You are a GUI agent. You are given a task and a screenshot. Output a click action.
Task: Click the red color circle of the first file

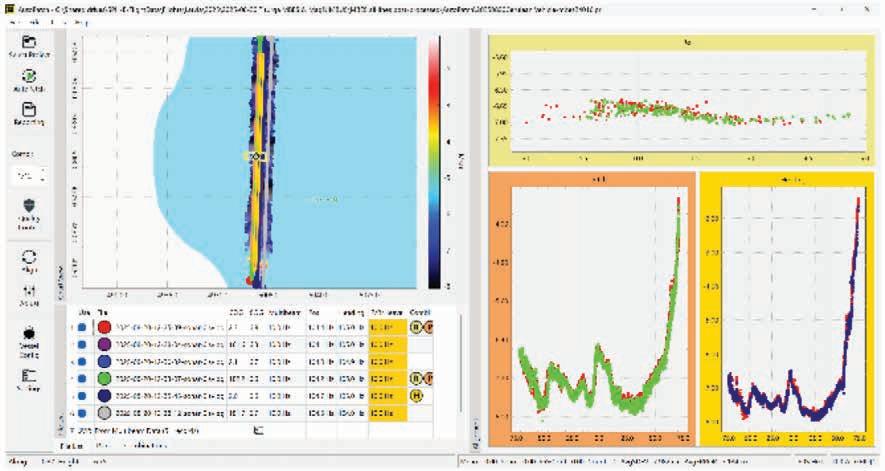coord(104,327)
